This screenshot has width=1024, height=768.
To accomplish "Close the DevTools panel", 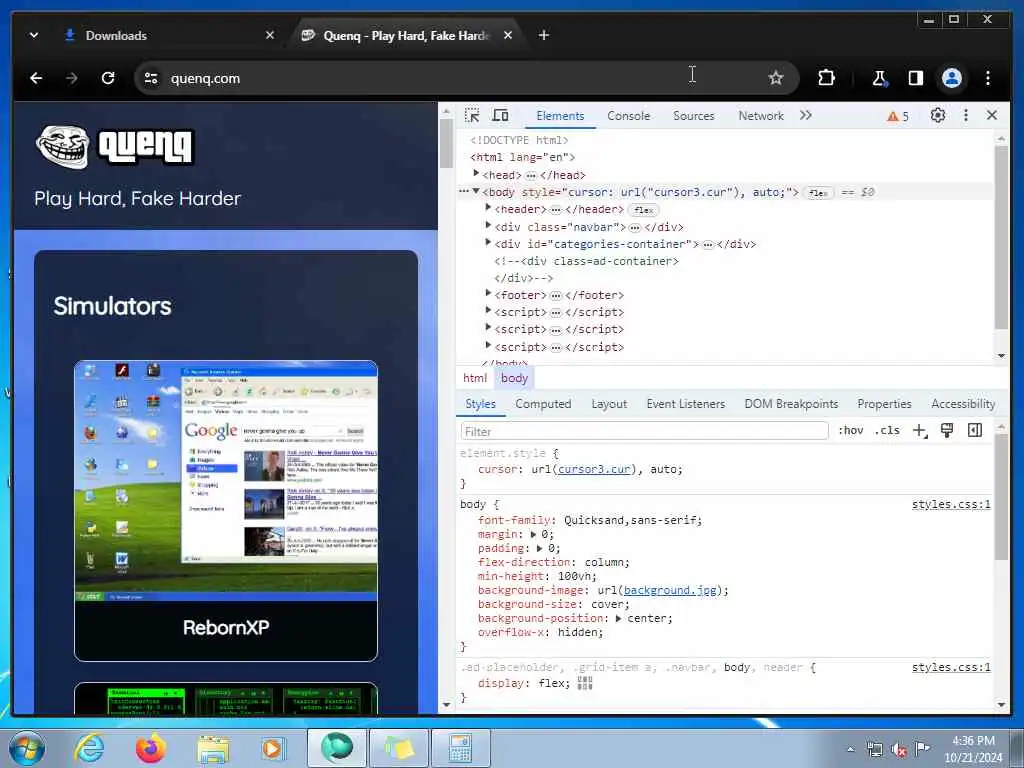I will [992, 116].
